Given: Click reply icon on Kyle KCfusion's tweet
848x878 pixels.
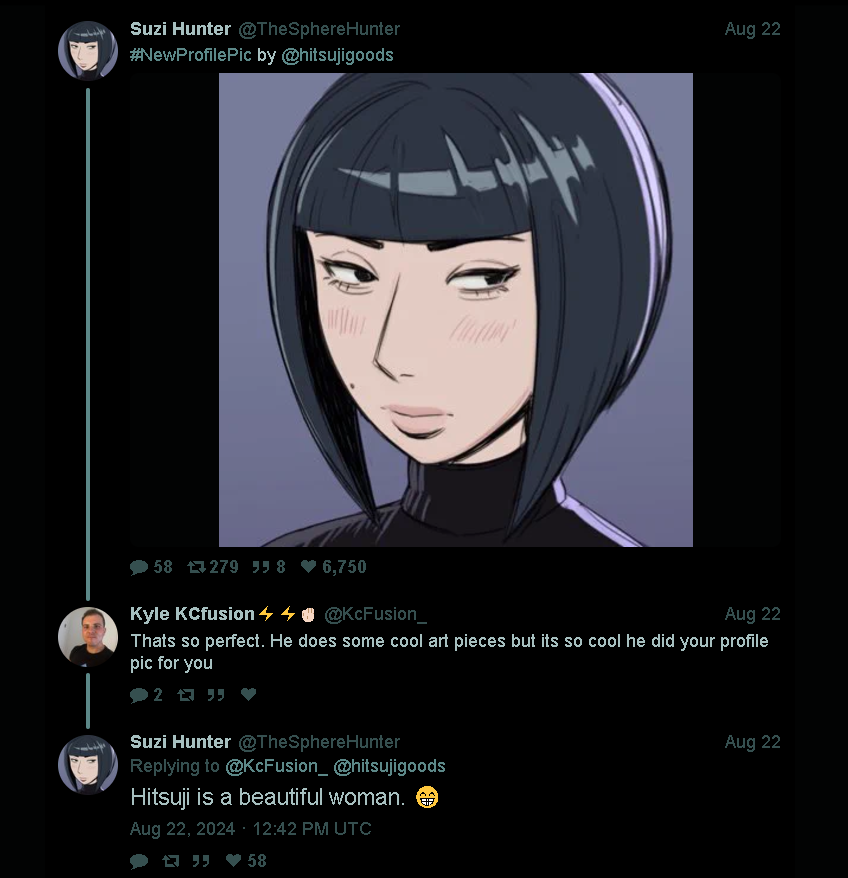Looking at the screenshot, I should pyautogui.click(x=138, y=695).
